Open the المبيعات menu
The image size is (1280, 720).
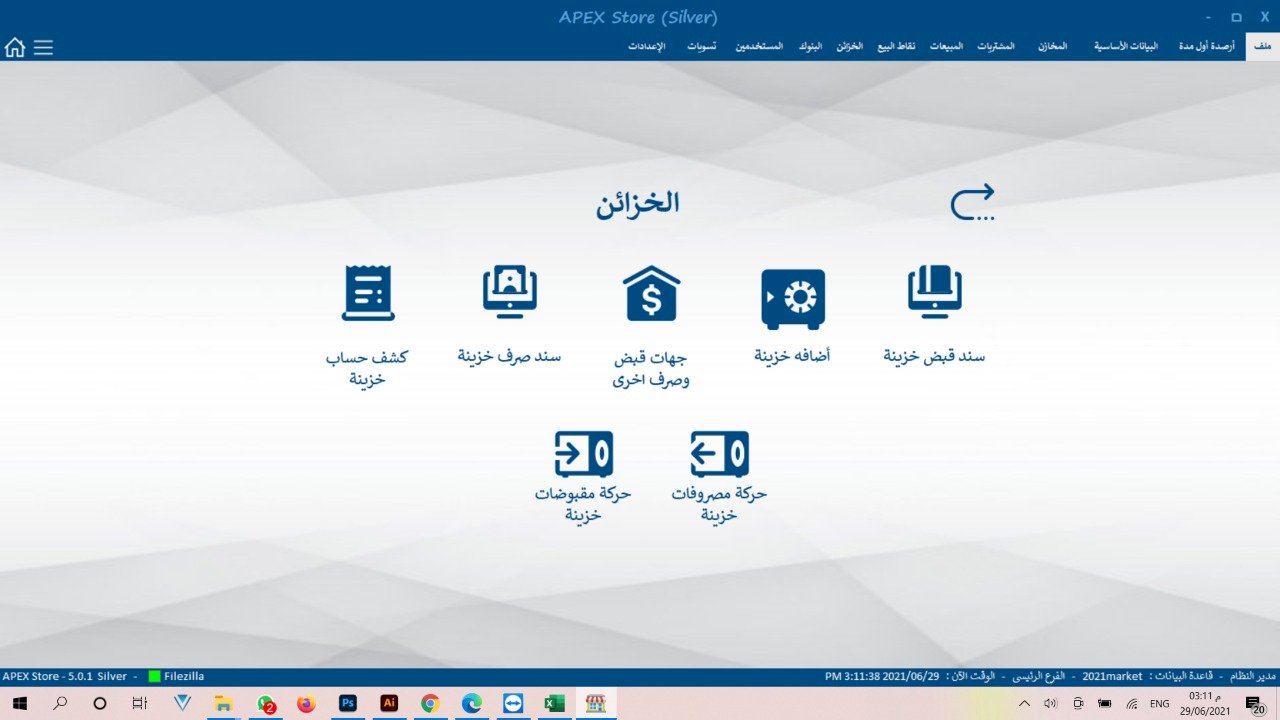point(946,47)
